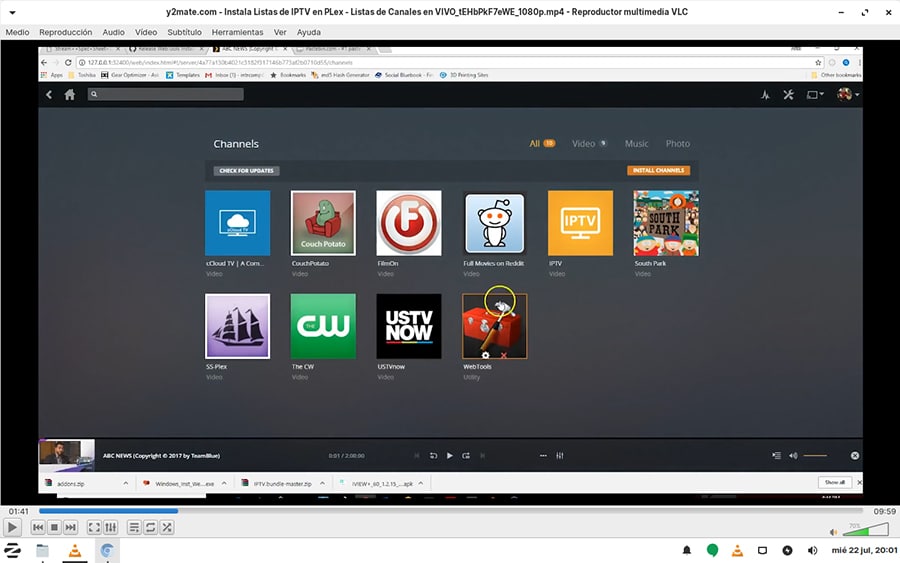The image size is (900, 563).
Task: Open Plex play queue icon
Action: pyautogui.click(x=777, y=456)
